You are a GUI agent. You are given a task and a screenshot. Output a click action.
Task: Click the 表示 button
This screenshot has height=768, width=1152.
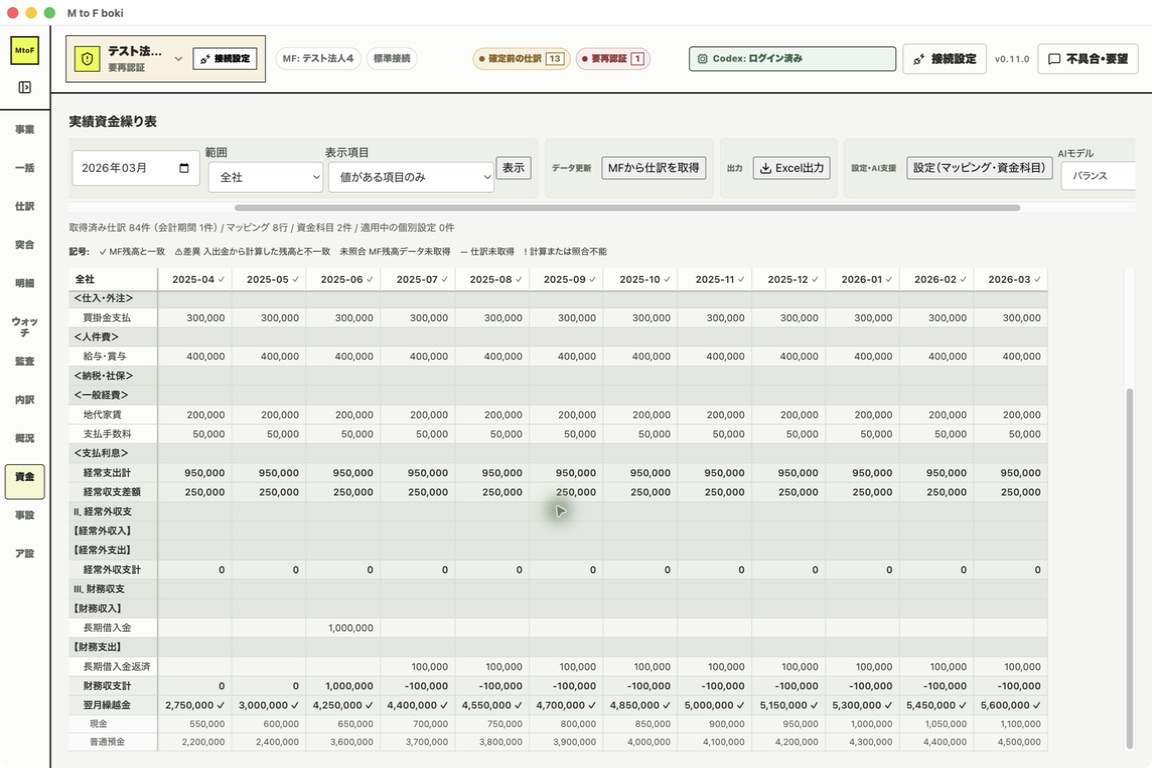[514, 168]
